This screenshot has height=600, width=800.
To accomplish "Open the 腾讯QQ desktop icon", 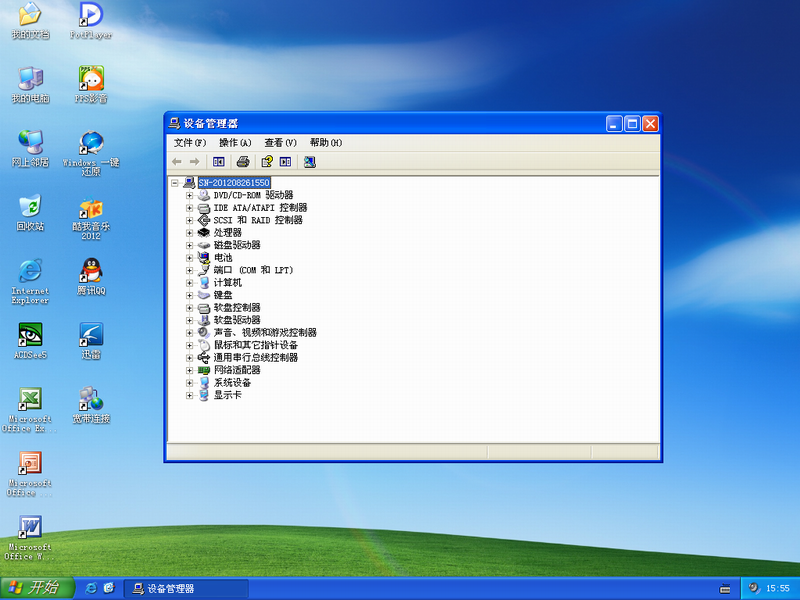I will coord(91,270).
